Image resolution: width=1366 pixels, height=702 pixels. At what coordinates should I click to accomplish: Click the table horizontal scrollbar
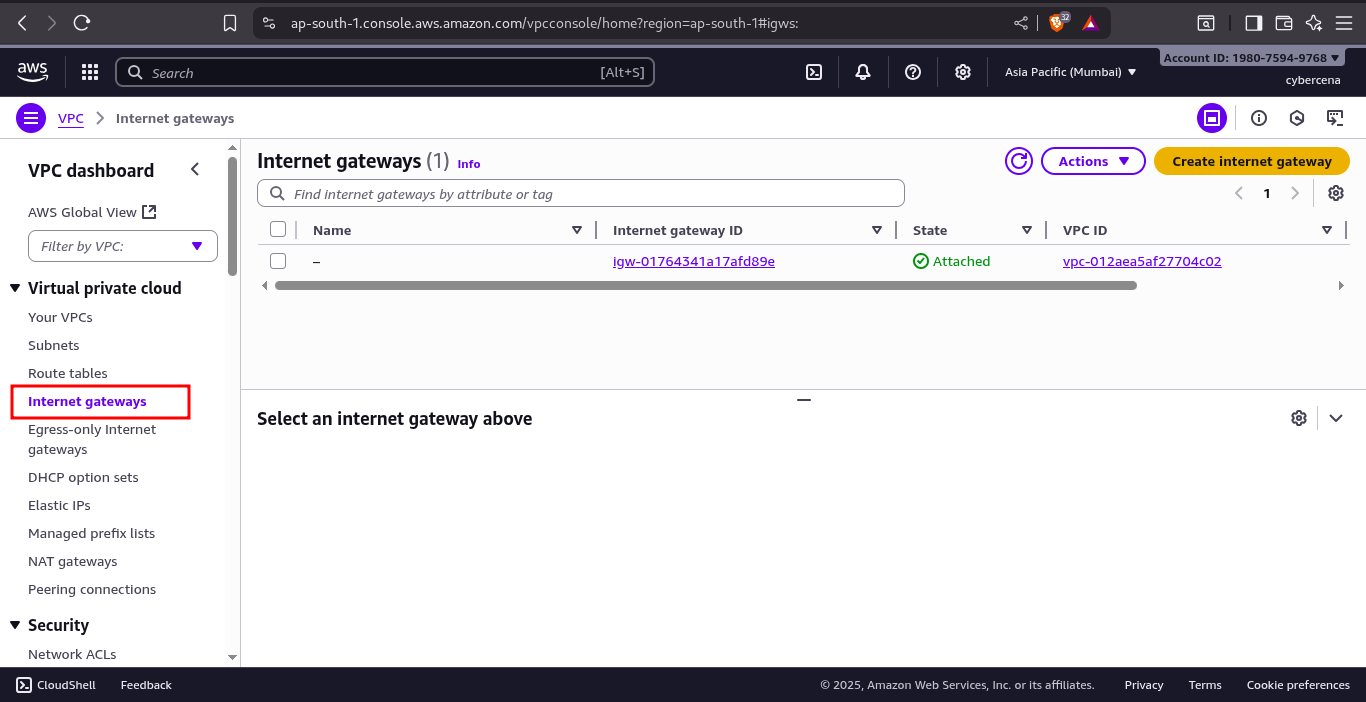[x=706, y=285]
